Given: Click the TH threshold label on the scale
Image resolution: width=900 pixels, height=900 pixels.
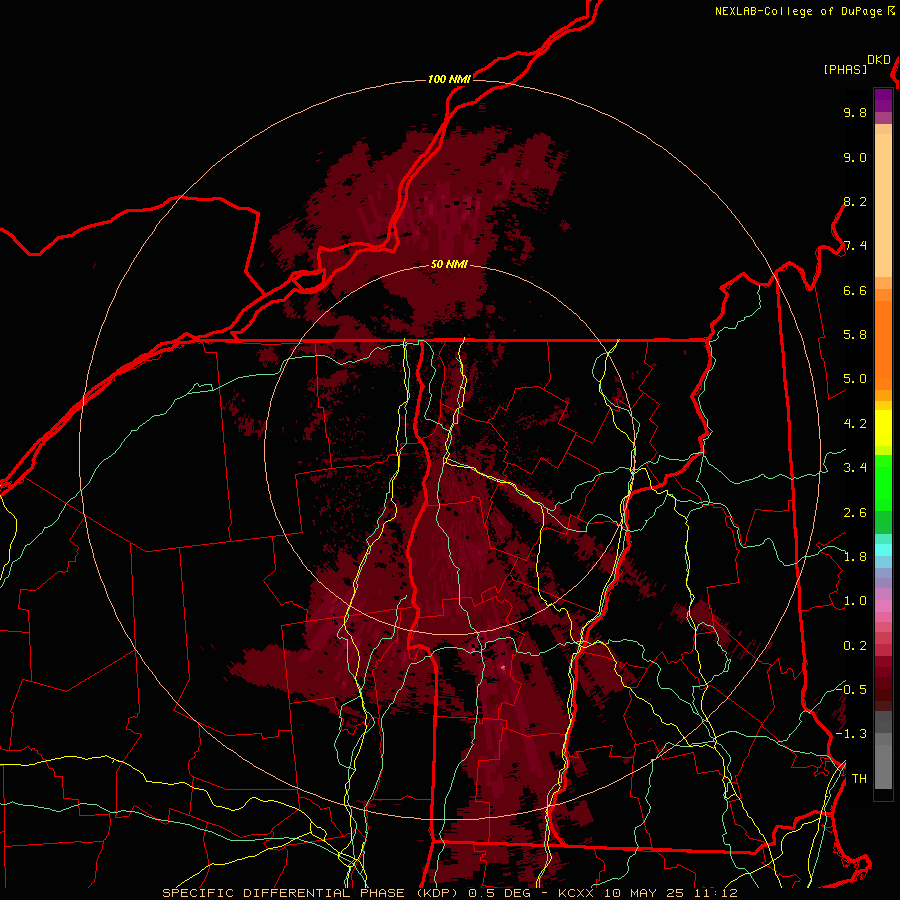Looking at the screenshot, I should (859, 779).
